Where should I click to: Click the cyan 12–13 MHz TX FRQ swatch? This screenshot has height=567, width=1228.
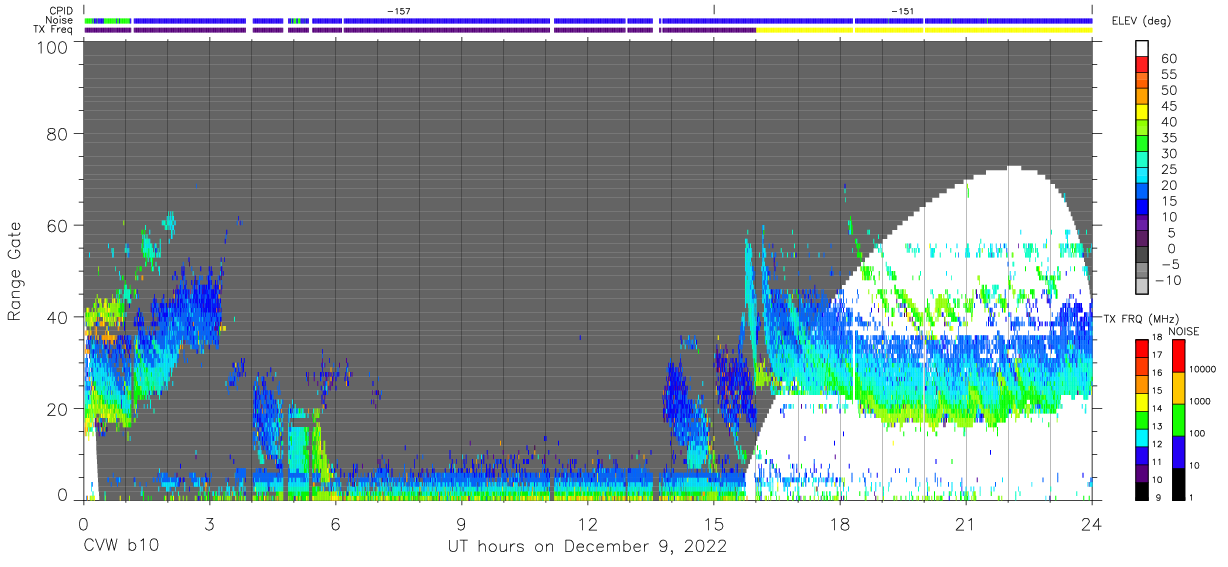pyautogui.click(x=1142, y=438)
